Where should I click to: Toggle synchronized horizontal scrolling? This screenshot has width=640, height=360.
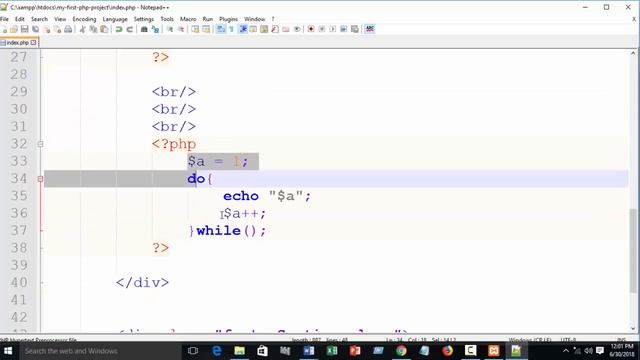point(206,29)
